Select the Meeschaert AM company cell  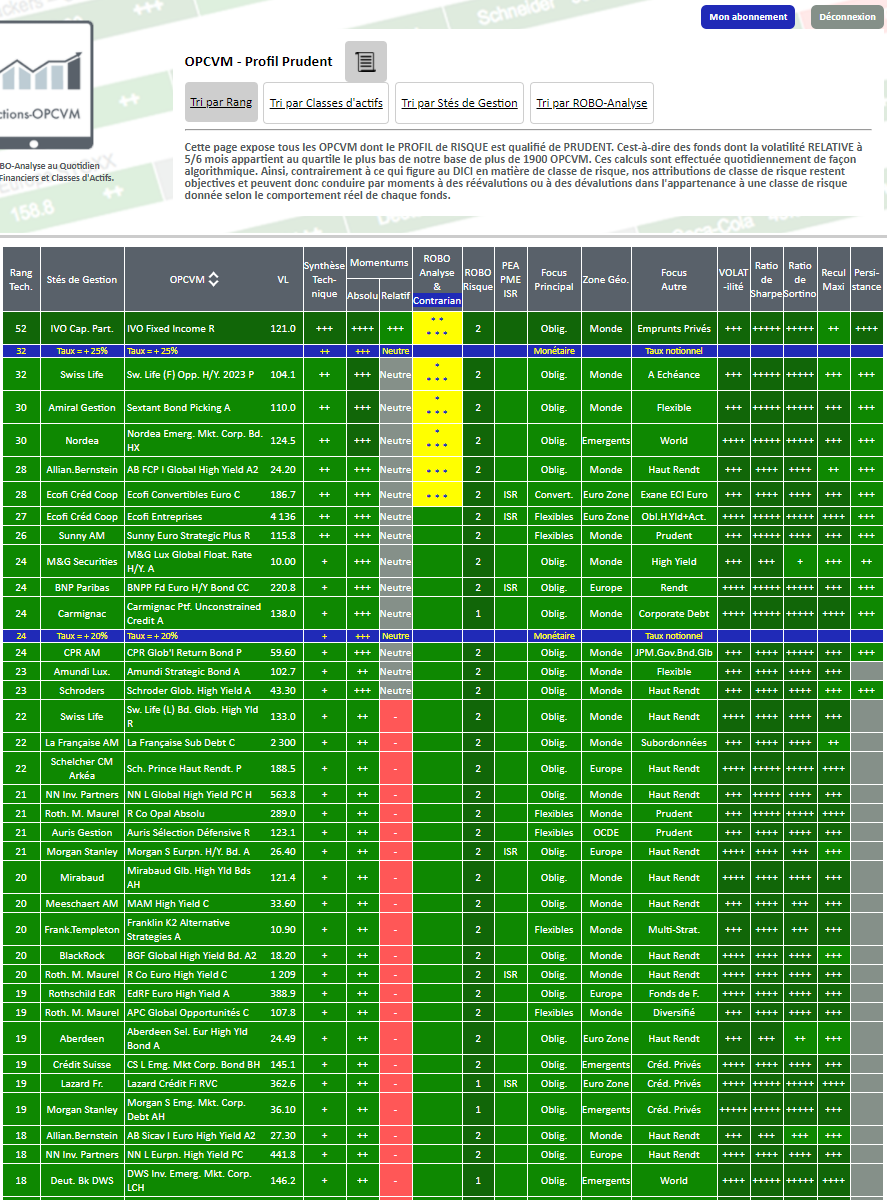click(x=82, y=904)
